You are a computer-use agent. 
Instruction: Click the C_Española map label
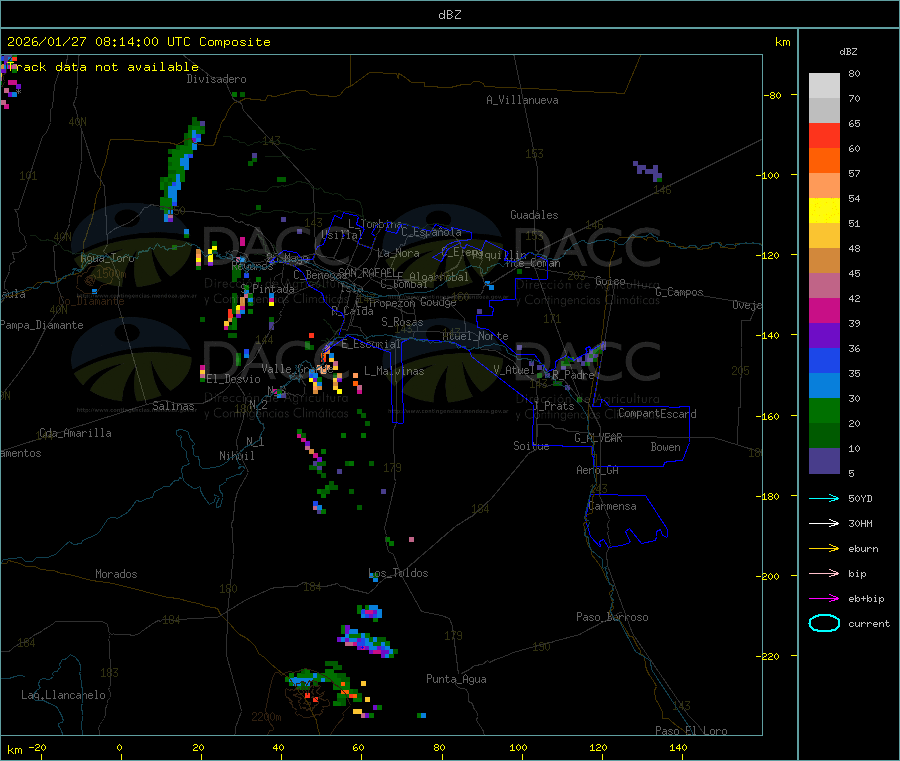point(431,232)
